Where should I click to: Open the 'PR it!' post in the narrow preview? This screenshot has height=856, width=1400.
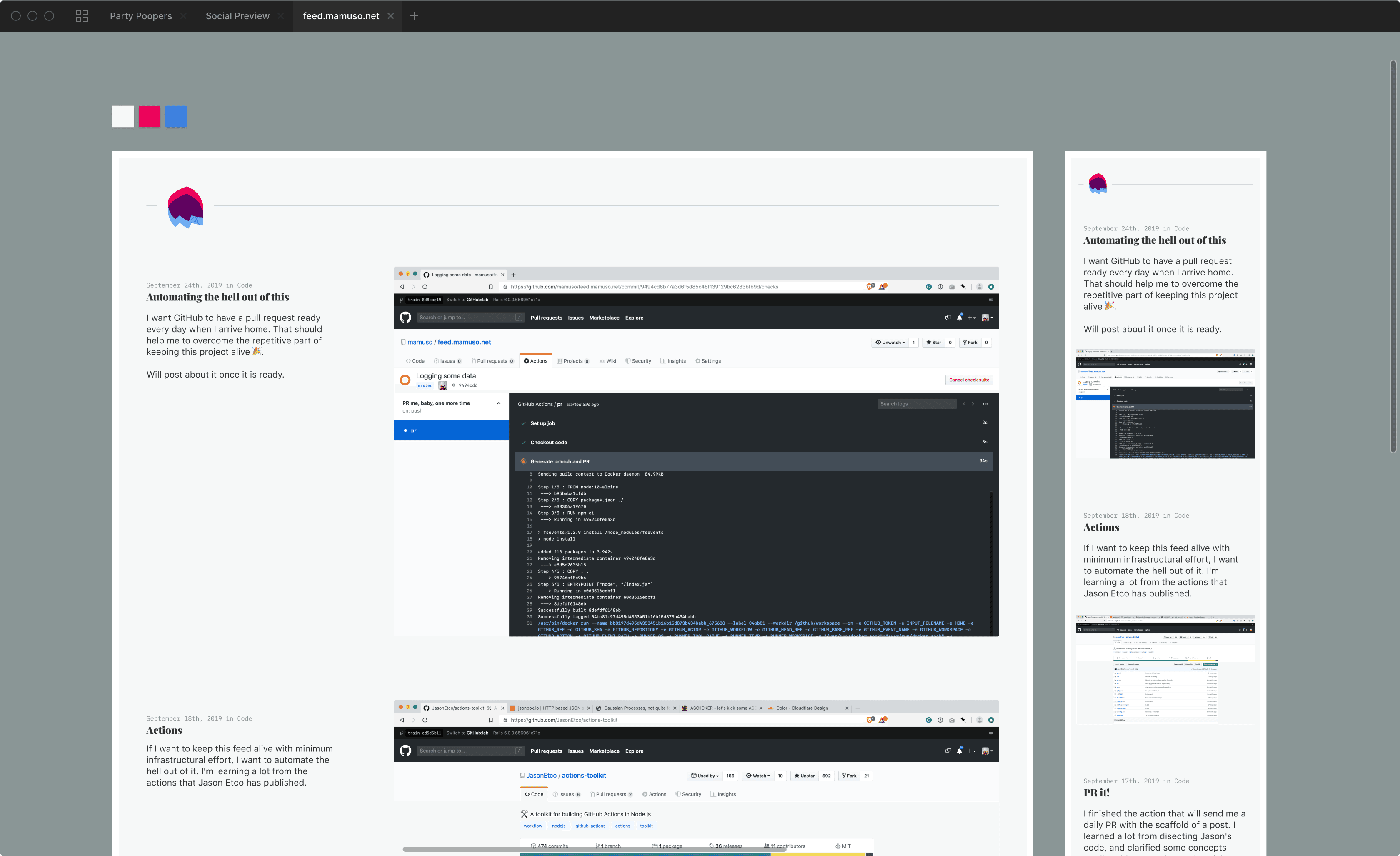[x=1096, y=792]
